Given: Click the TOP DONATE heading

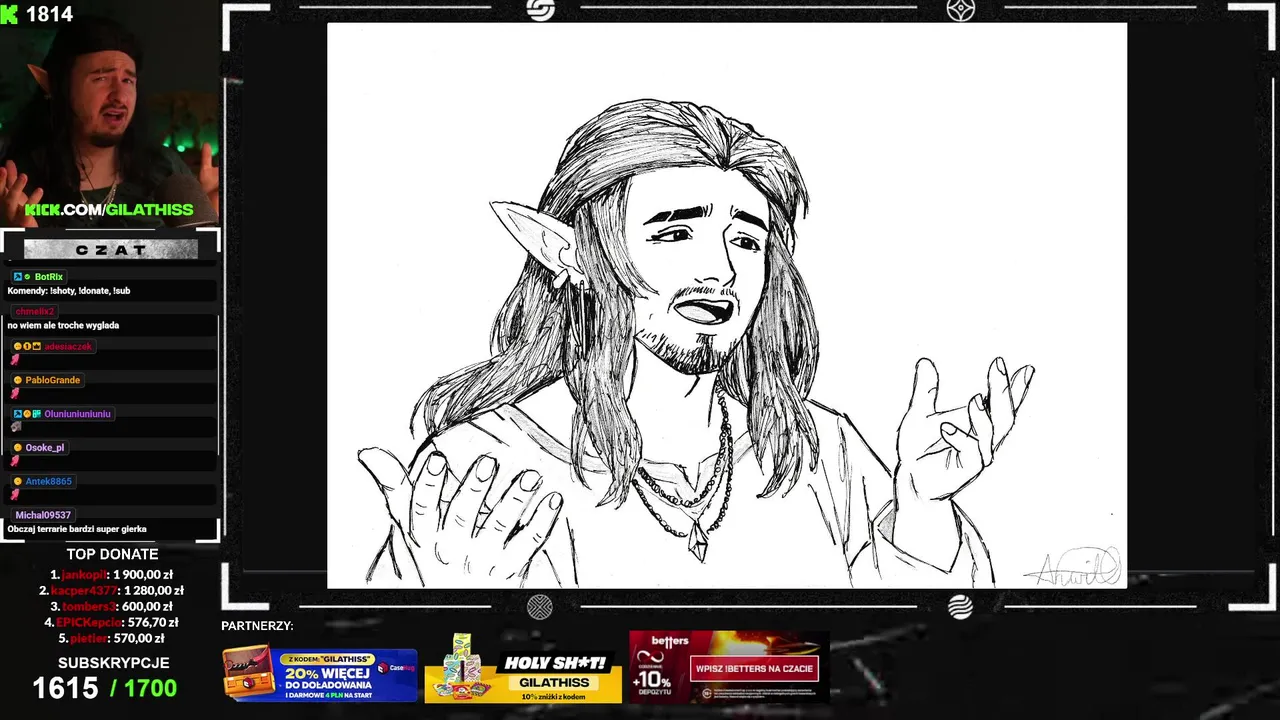Looking at the screenshot, I should click(x=112, y=554).
